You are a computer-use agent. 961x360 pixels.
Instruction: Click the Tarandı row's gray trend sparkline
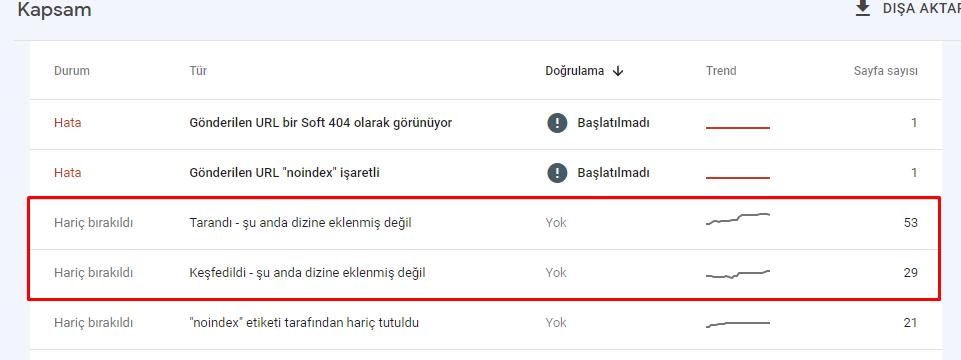[738, 219]
